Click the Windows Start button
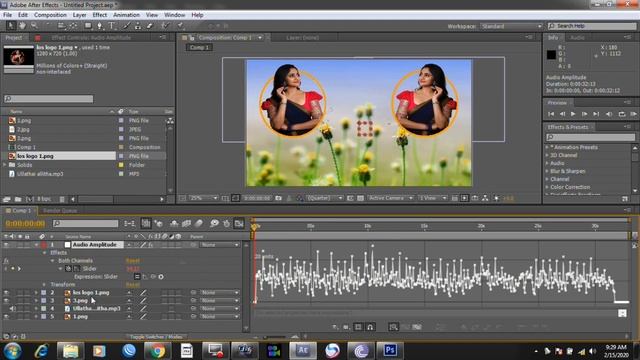 (x=12, y=351)
